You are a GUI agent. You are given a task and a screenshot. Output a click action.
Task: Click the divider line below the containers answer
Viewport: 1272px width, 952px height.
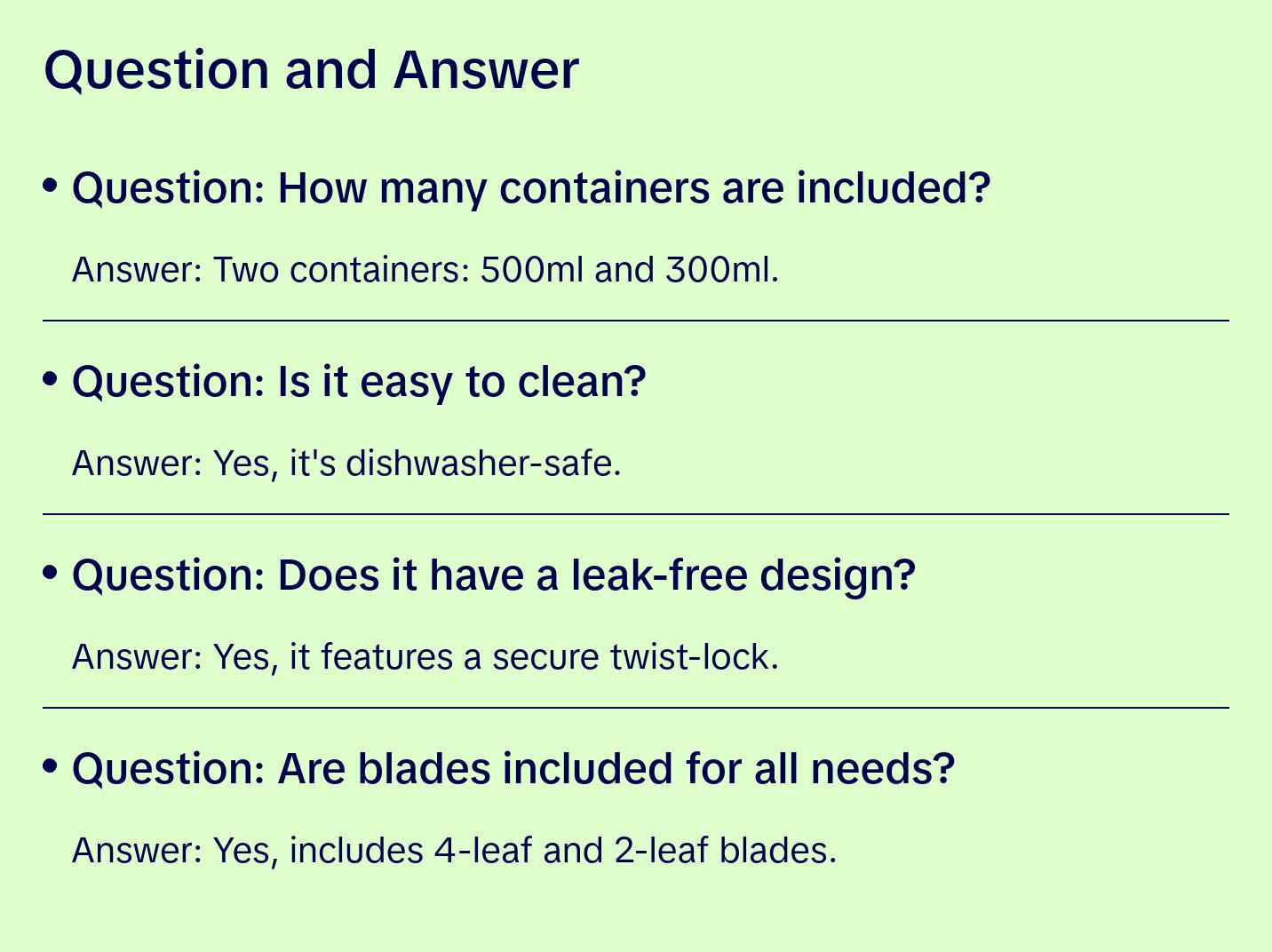(x=636, y=320)
